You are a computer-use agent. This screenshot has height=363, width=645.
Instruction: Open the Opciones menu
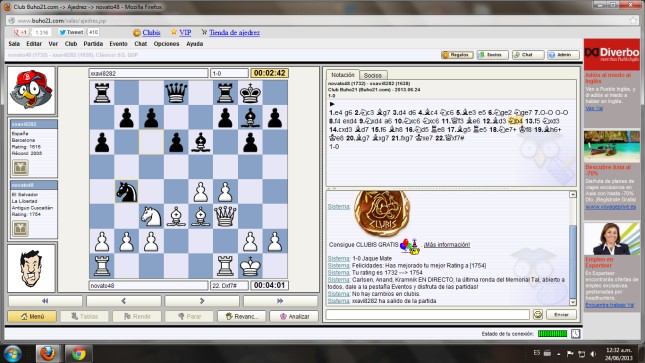coord(166,44)
